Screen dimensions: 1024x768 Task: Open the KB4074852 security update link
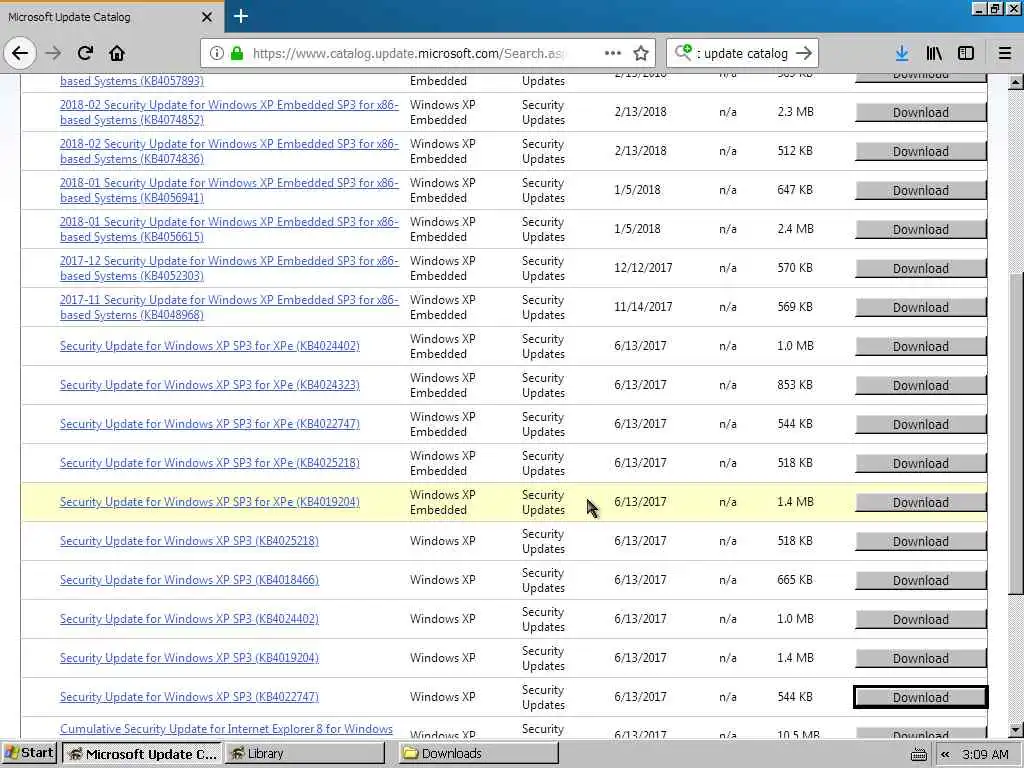[229, 112]
